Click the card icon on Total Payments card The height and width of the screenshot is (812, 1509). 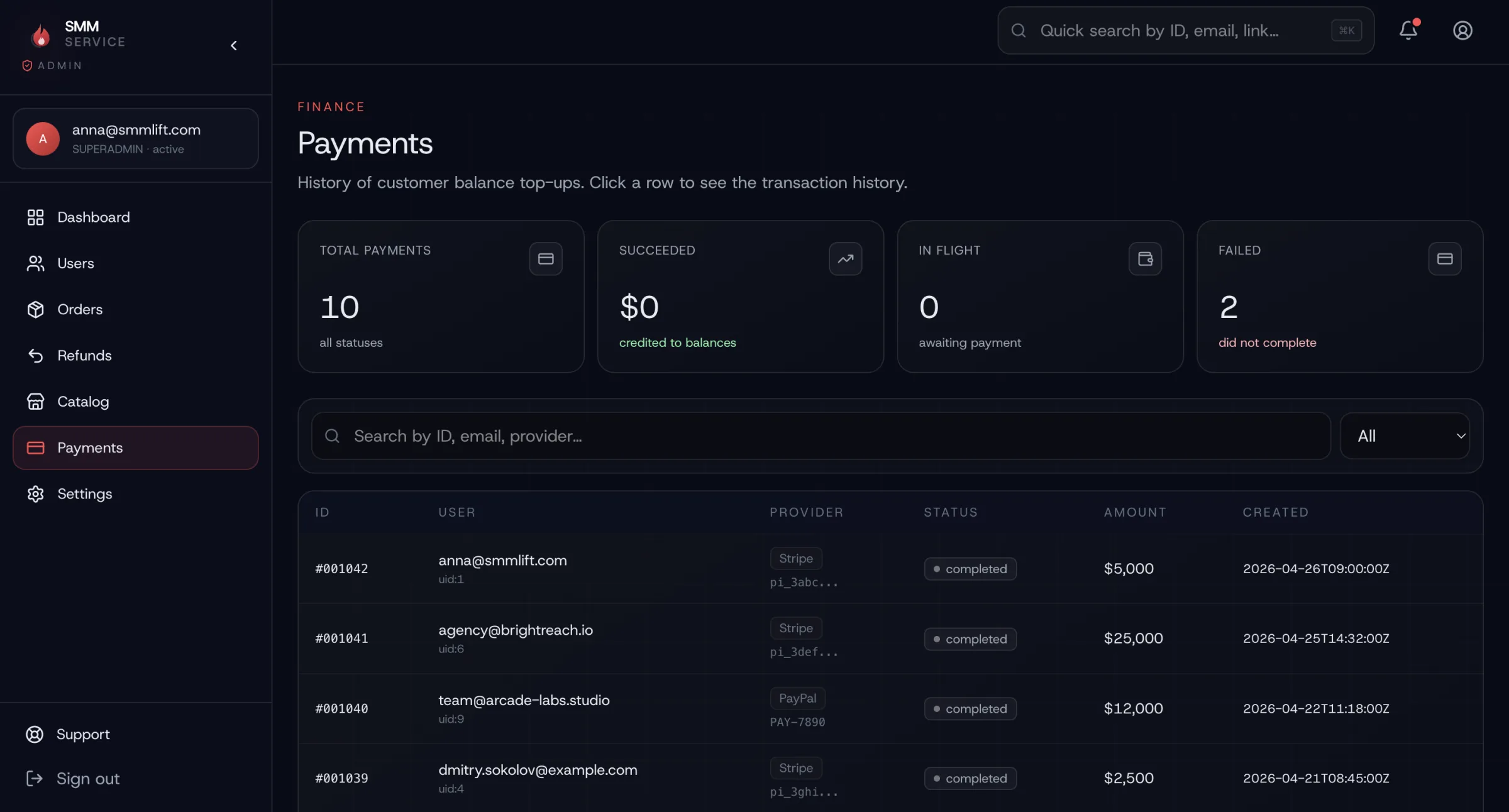tap(545, 258)
